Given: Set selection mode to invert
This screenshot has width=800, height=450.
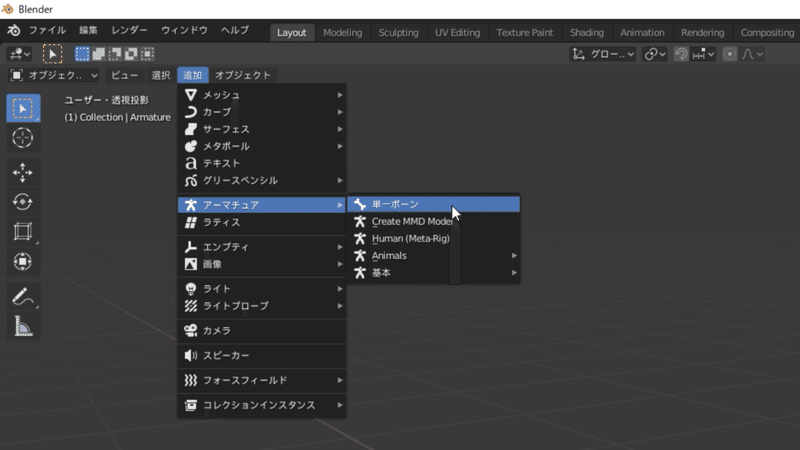Looking at the screenshot, I should click(131, 54).
